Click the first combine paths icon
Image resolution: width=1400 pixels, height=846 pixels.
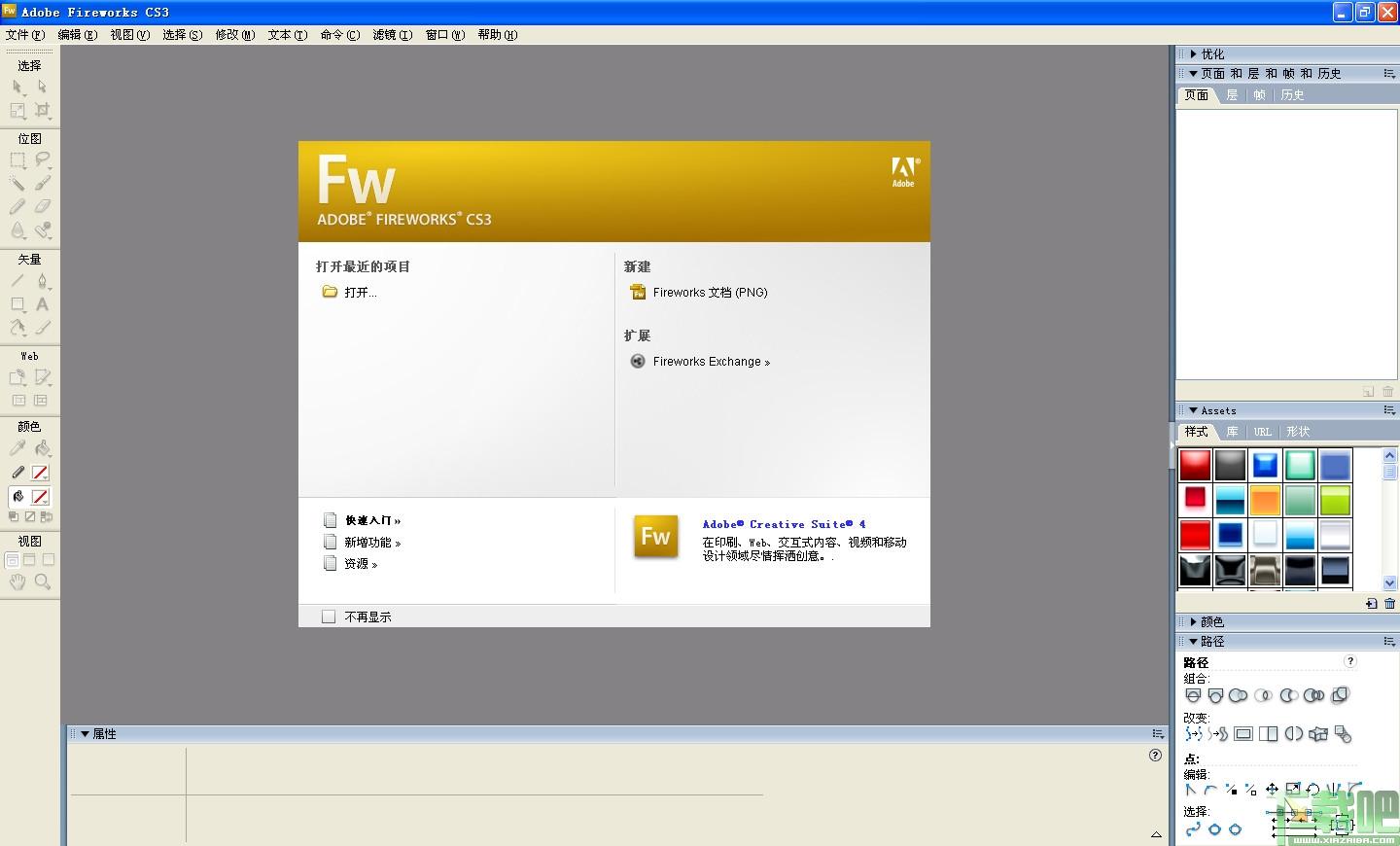click(1193, 695)
